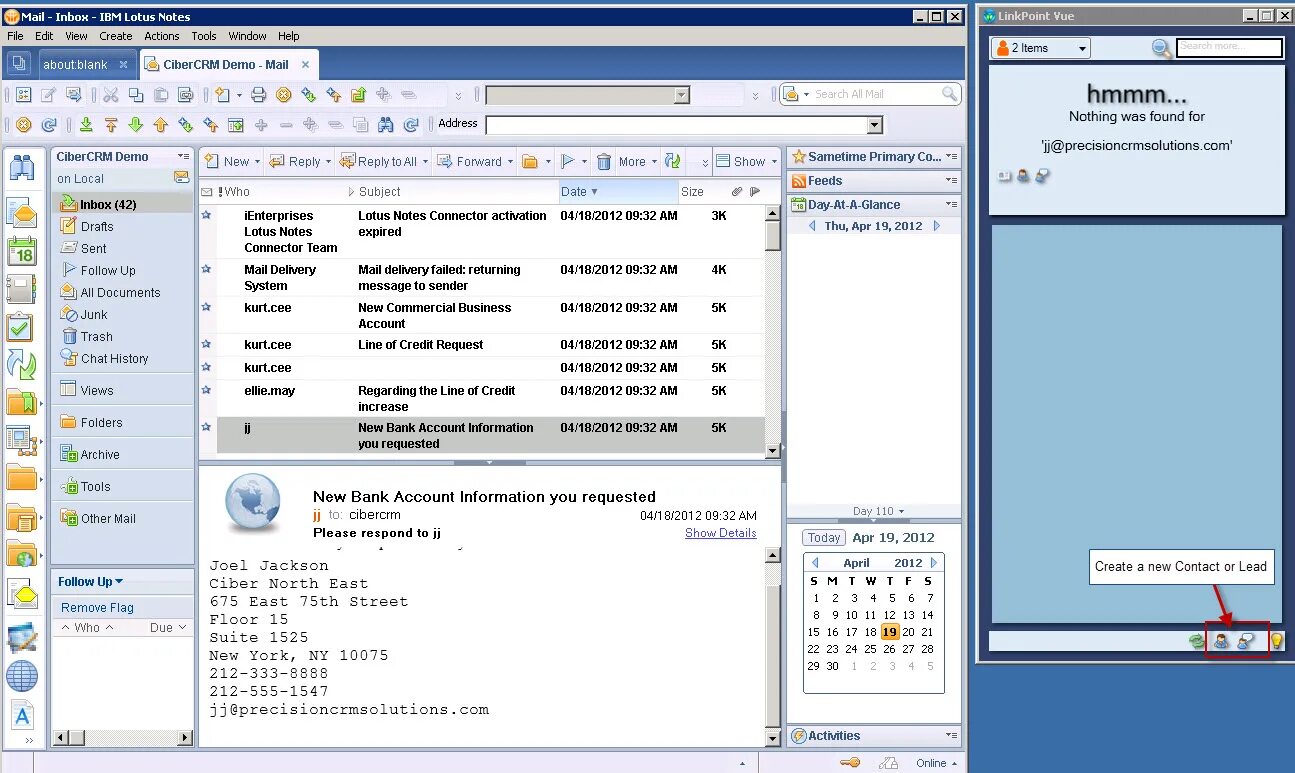Viewport: 1295px width, 773px height.
Task: Open the New button dropdown arrow
Action: 257,162
